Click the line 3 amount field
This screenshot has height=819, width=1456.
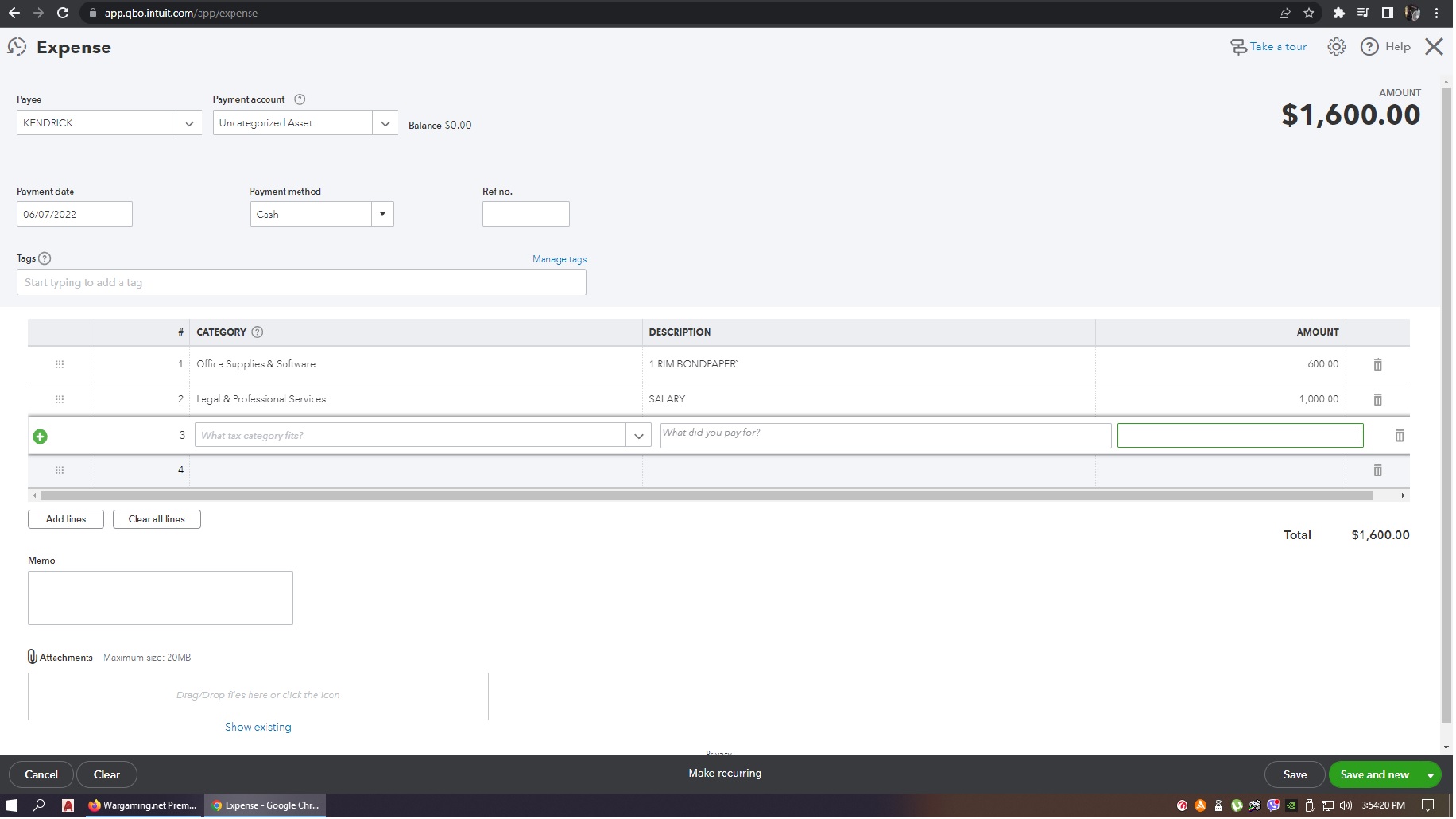click(1242, 437)
